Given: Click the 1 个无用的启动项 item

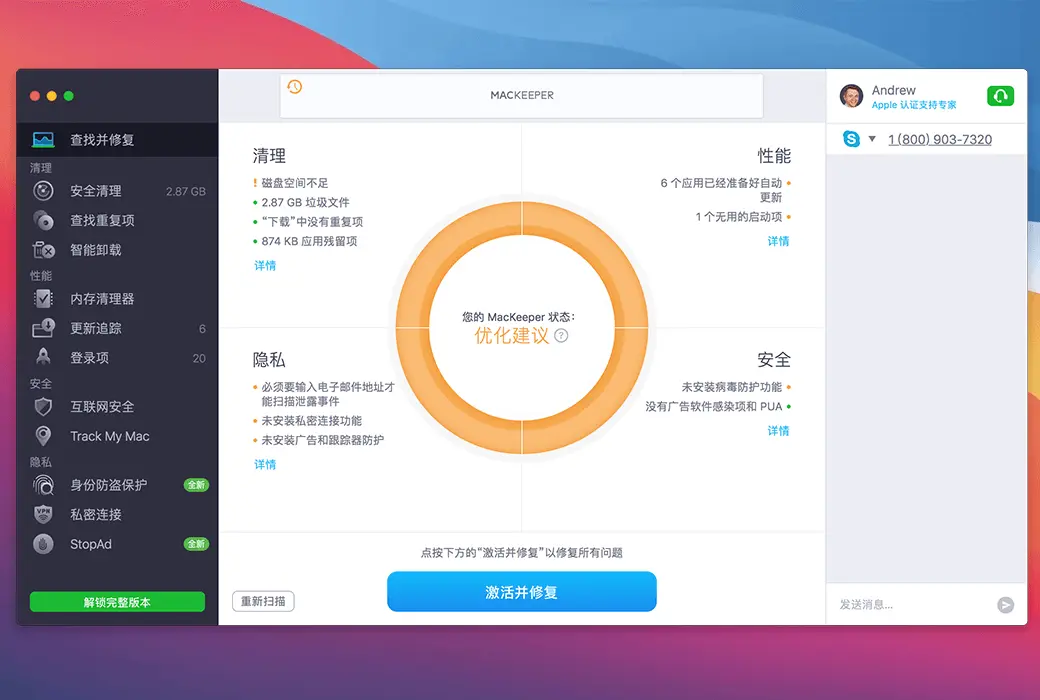Looking at the screenshot, I should 739,216.
